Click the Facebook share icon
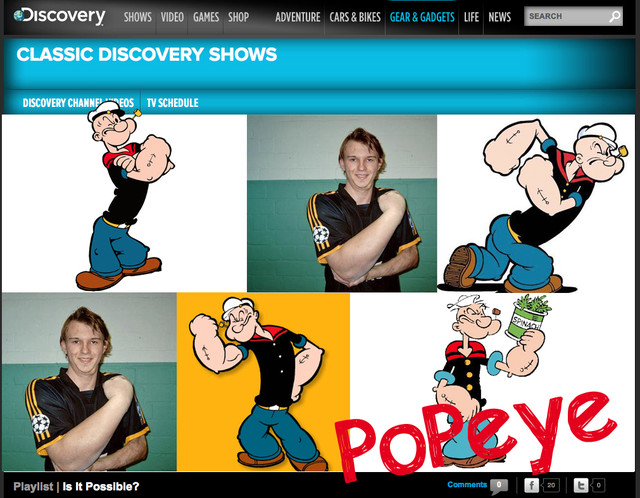Image resolution: width=640 pixels, height=498 pixels. click(531, 485)
